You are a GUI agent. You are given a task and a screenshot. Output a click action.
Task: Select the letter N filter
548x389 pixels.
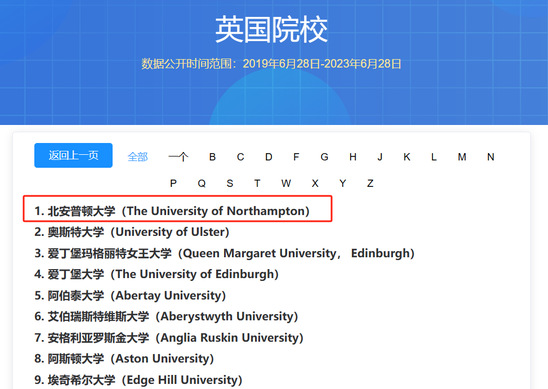click(x=491, y=157)
